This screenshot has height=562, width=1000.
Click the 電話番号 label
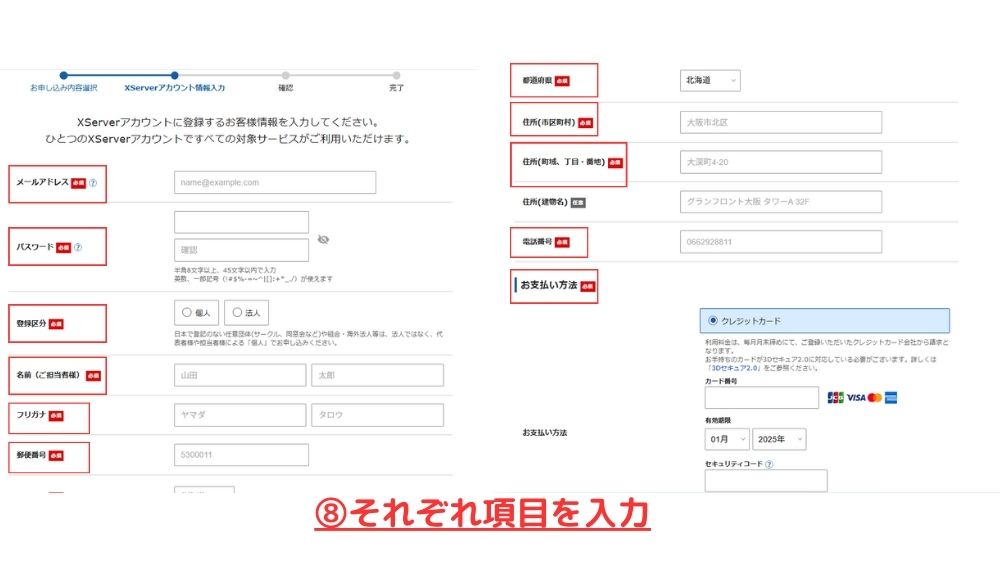(x=537, y=242)
